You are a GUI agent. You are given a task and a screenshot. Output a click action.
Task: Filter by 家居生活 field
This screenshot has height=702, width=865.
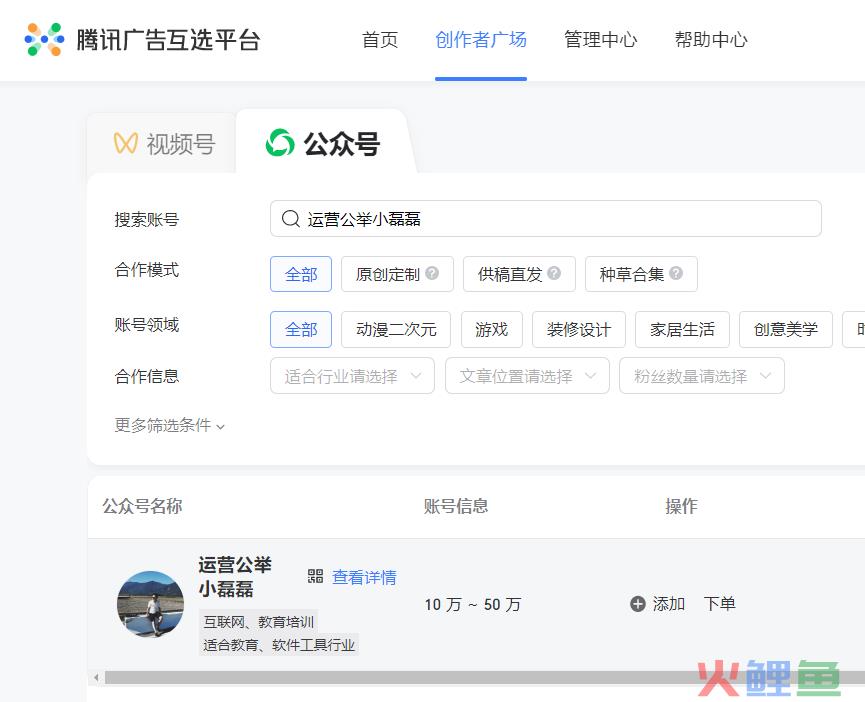coord(682,329)
